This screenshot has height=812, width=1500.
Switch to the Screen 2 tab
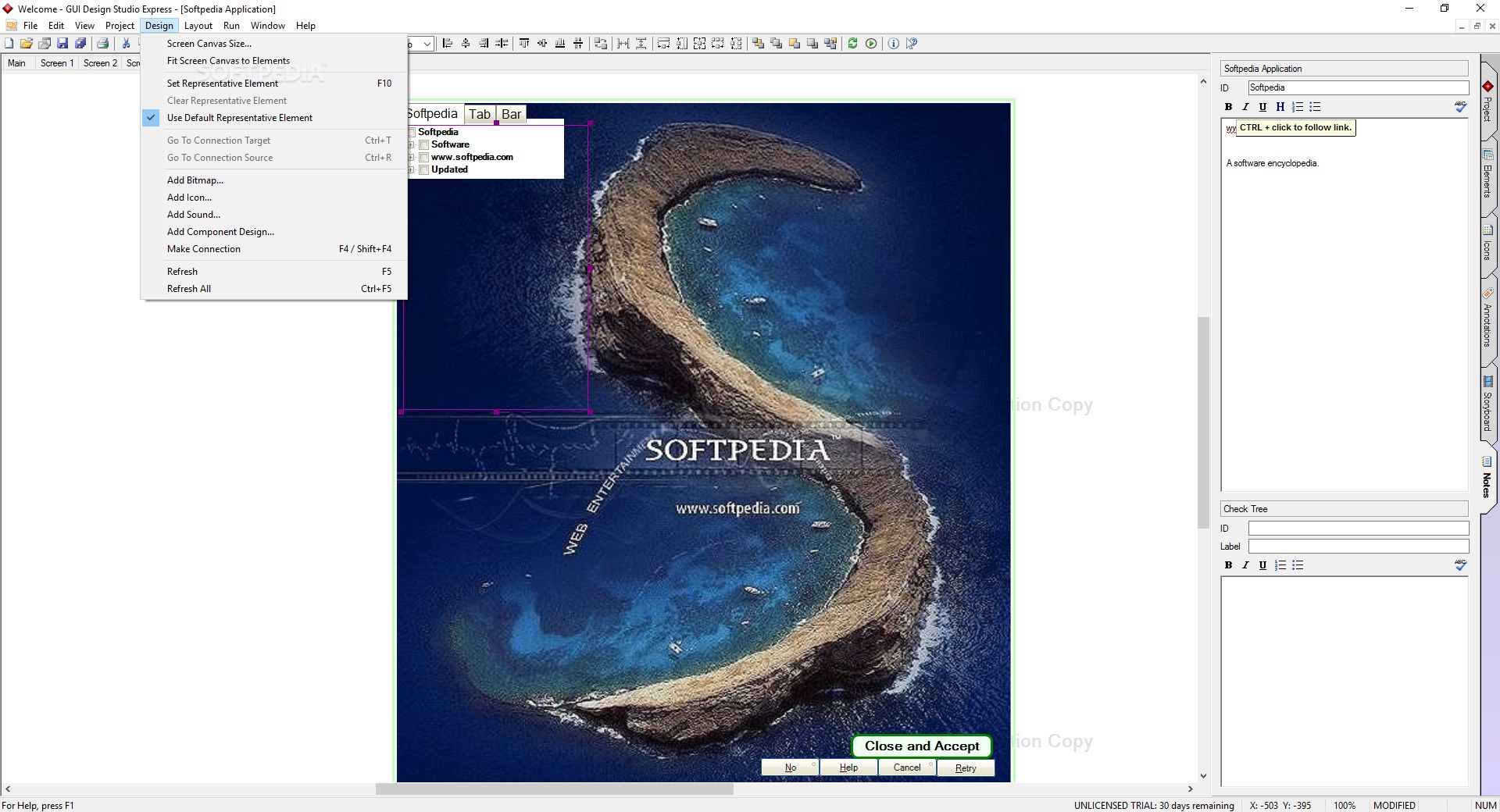click(x=100, y=63)
